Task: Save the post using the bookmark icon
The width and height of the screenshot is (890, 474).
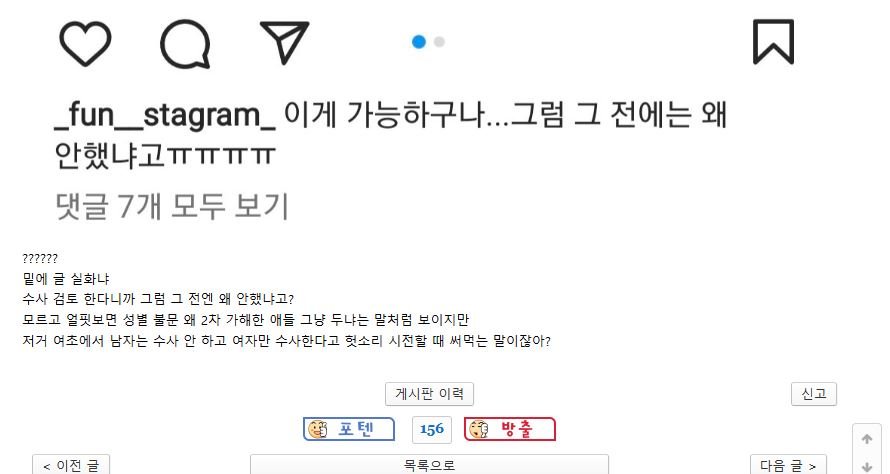Action: [773, 42]
